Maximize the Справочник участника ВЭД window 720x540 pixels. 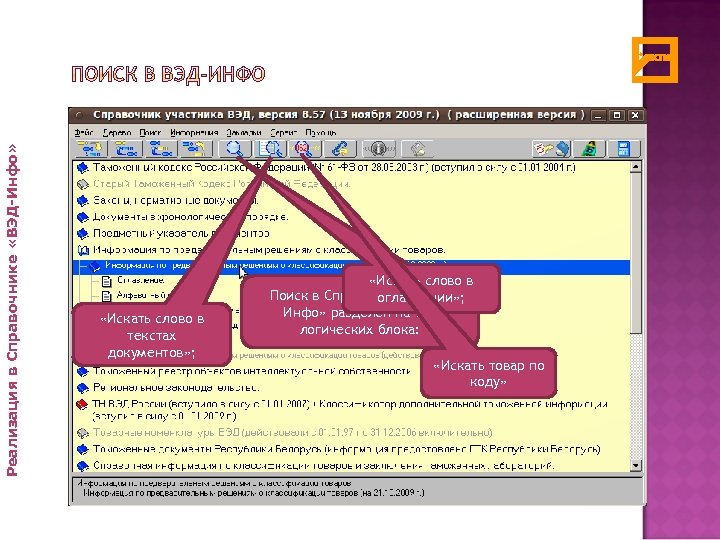(x=617, y=115)
